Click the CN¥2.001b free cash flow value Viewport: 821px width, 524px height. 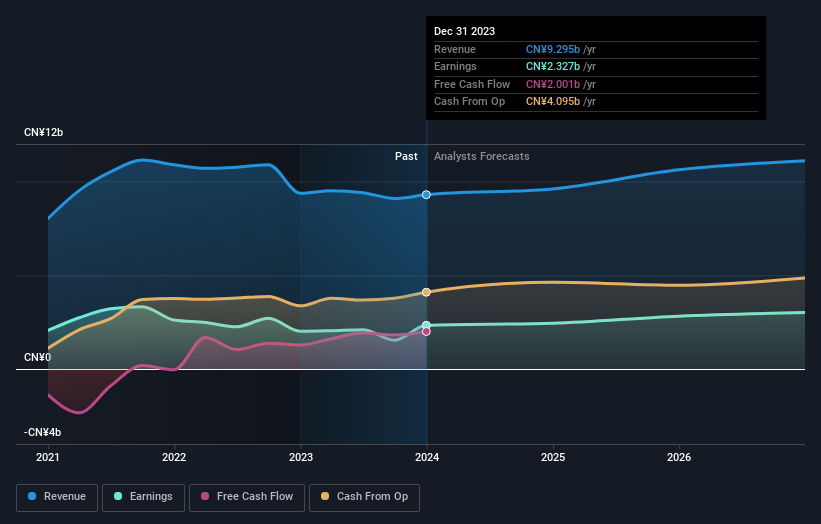point(553,84)
